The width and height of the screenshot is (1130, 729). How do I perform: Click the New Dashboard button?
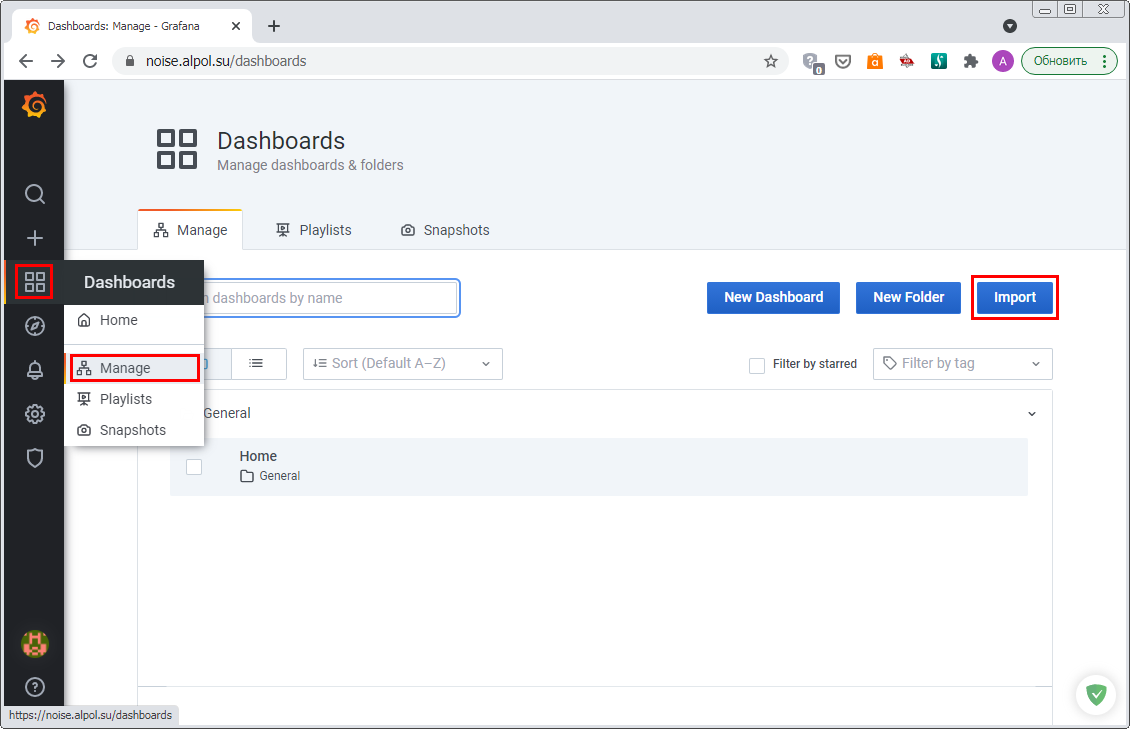(x=773, y=297)
